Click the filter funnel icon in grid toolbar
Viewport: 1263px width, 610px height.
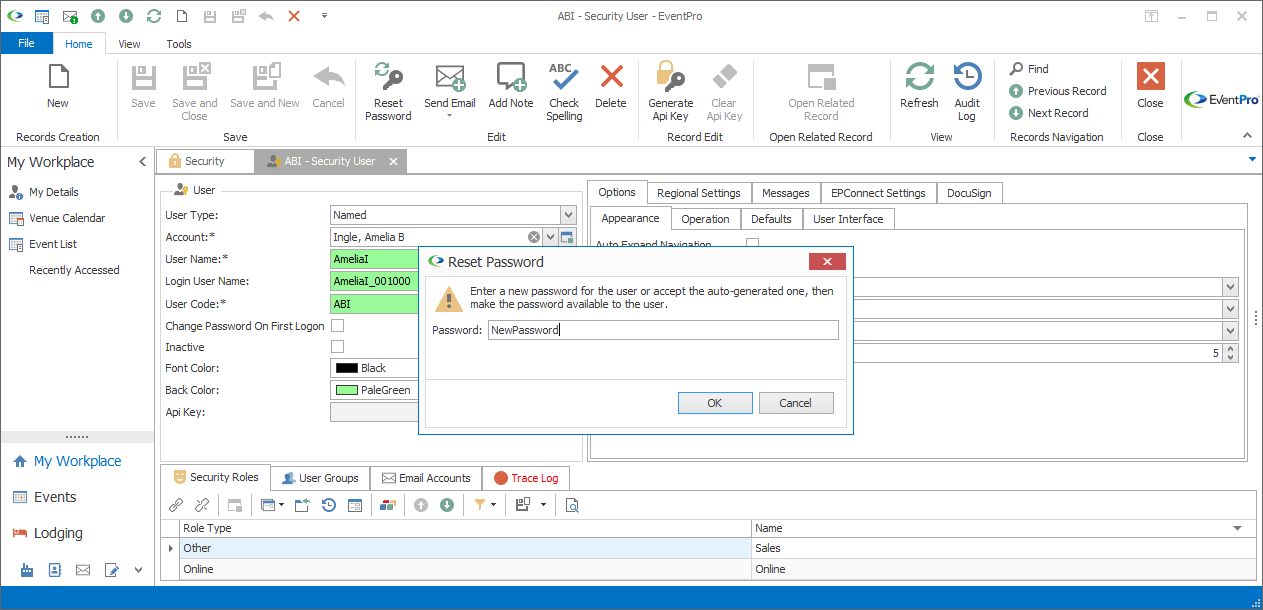[479, 505]
